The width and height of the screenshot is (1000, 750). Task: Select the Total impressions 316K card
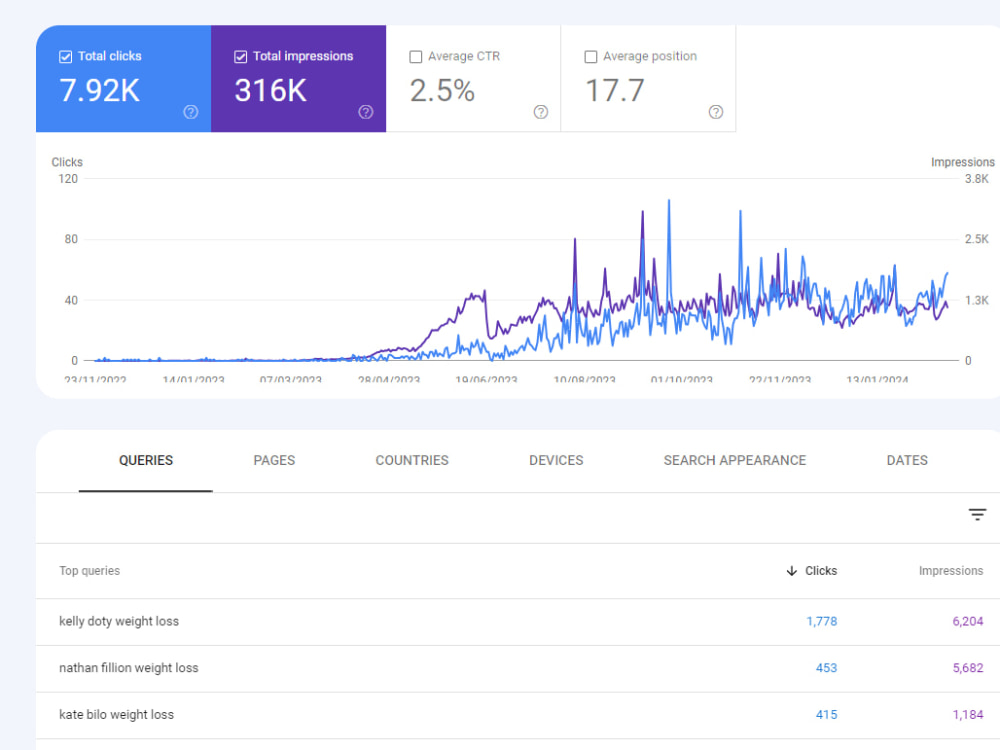298,79
